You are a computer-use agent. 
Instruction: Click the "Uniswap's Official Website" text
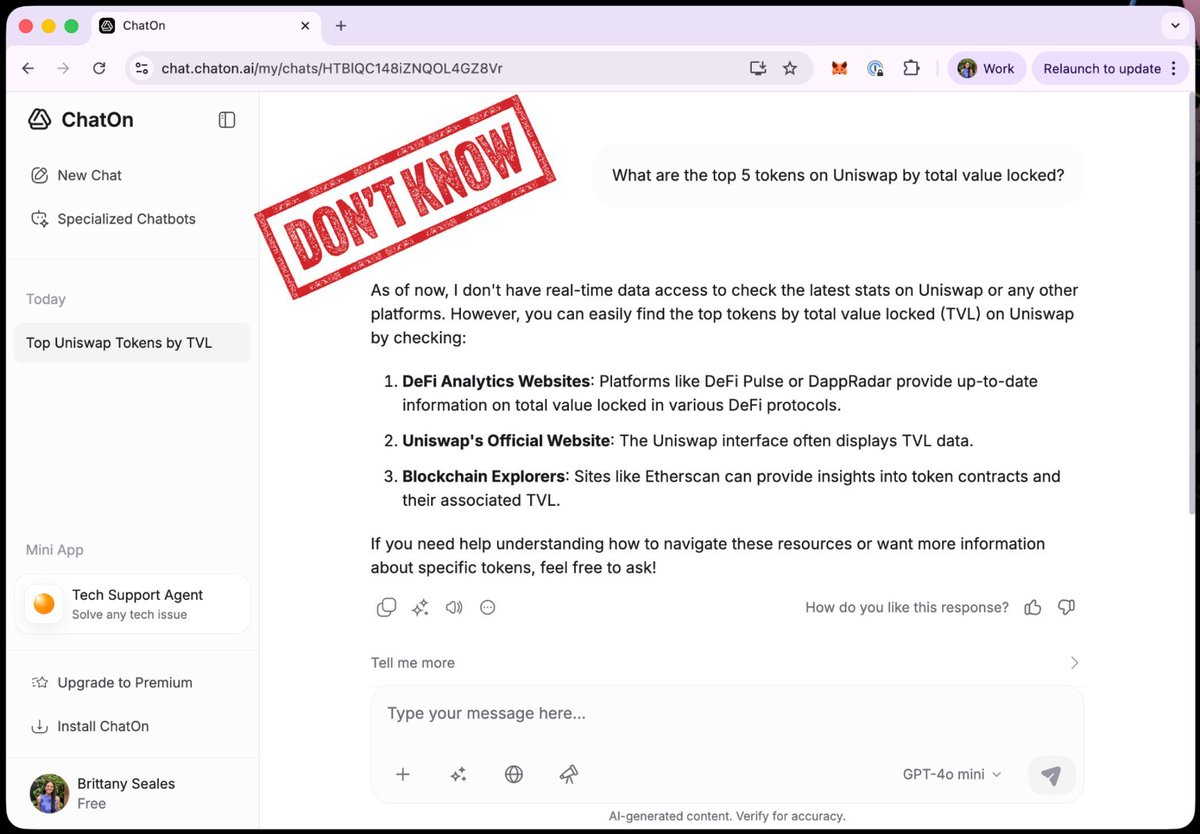(506, 441)
